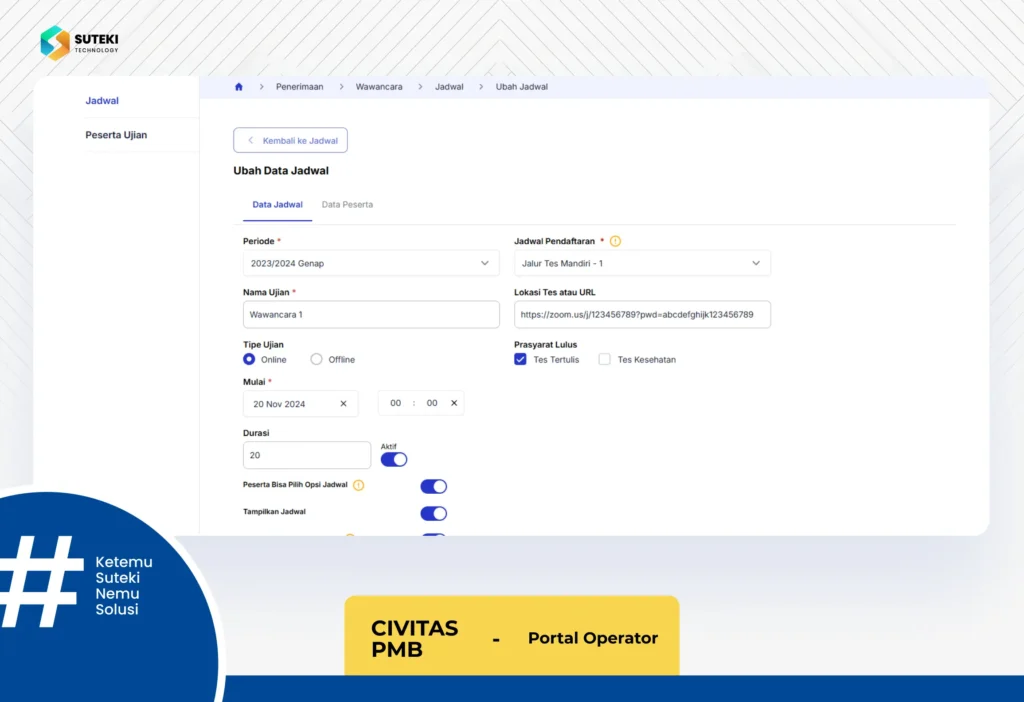Clear the Mulai time value

point(454,403)
